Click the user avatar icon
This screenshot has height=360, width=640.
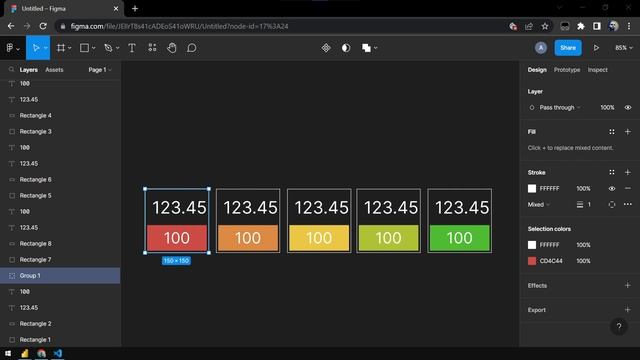click(x=541, y=48)
